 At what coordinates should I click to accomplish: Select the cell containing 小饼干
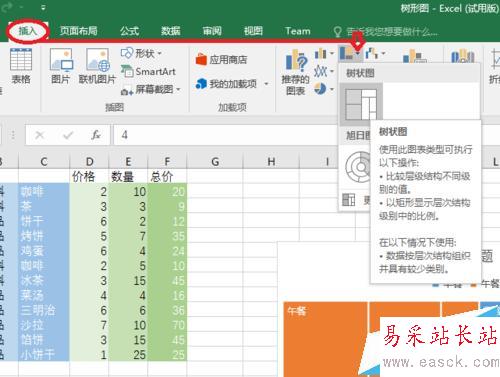tap(44, 354)
